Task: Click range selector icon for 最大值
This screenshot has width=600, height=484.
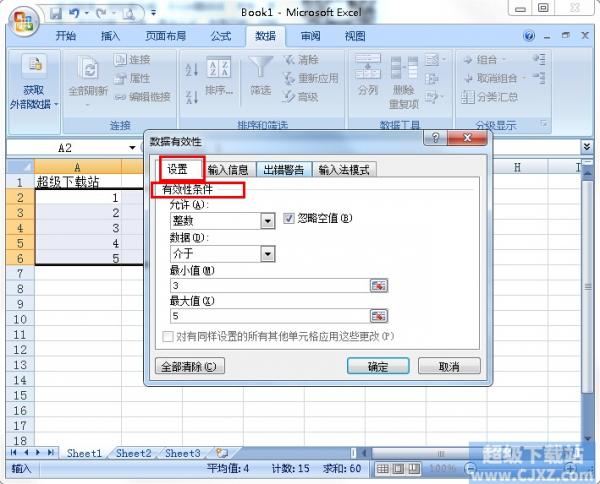Action: (379, 316)
